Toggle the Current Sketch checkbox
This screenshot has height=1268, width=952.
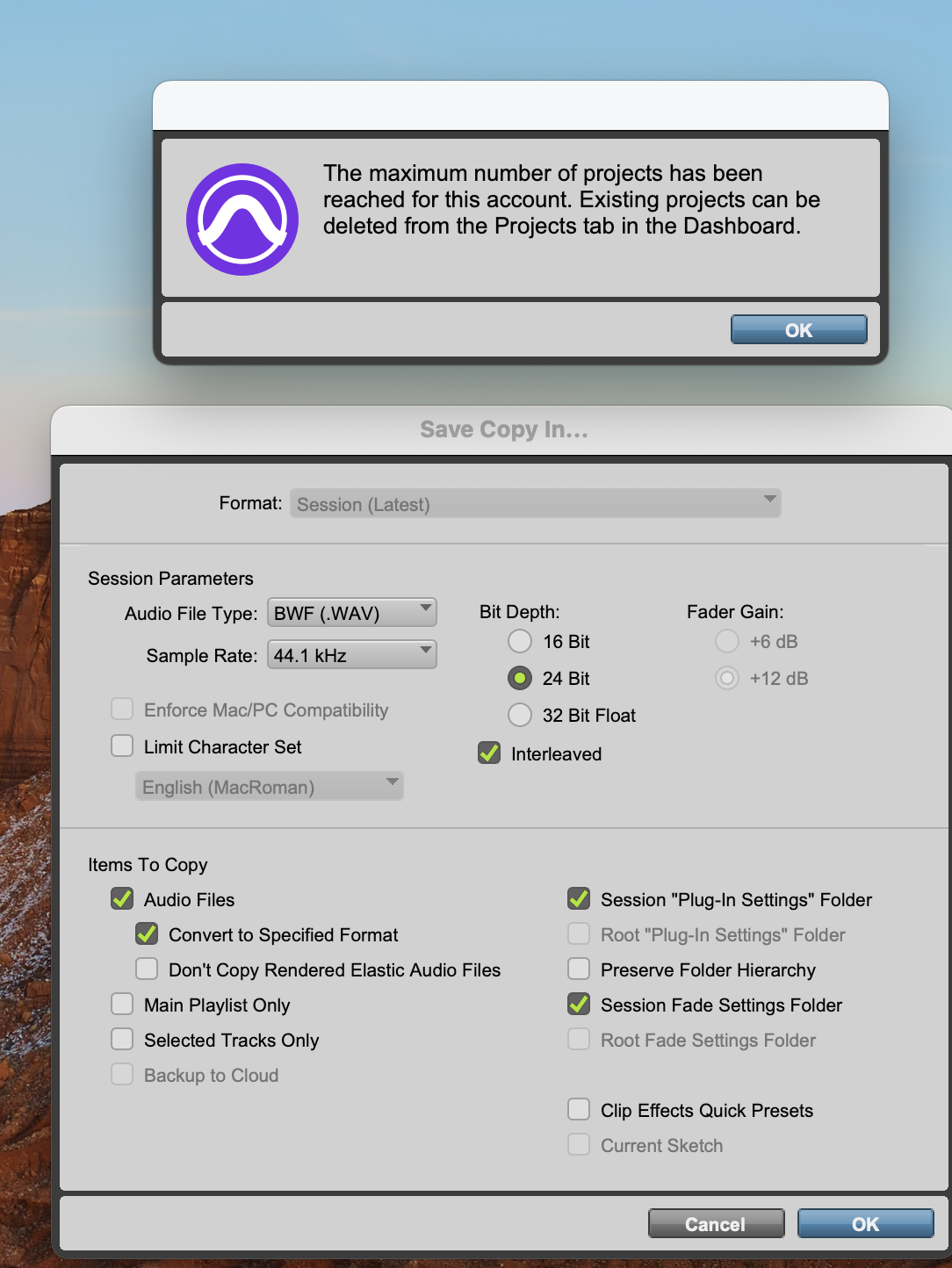coord(579,1145)
